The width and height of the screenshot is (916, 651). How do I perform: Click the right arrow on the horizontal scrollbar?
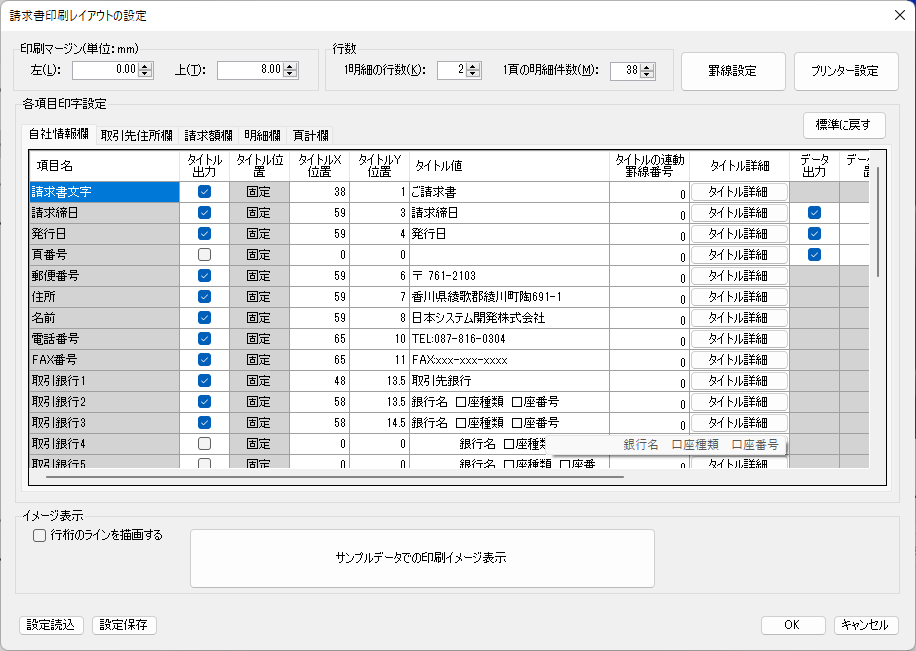pyautogui.click(x=867, y=477)
